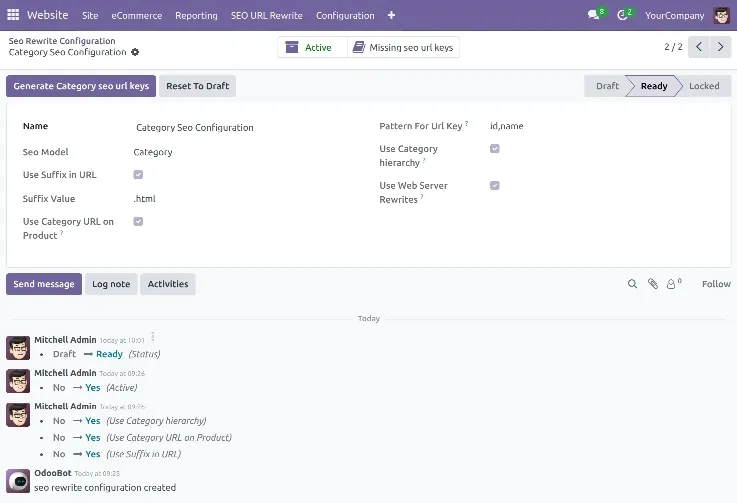The image size is (737, 503).
Task: Click 'seo rewrite configuration created' message text
Action: point(105,487)
